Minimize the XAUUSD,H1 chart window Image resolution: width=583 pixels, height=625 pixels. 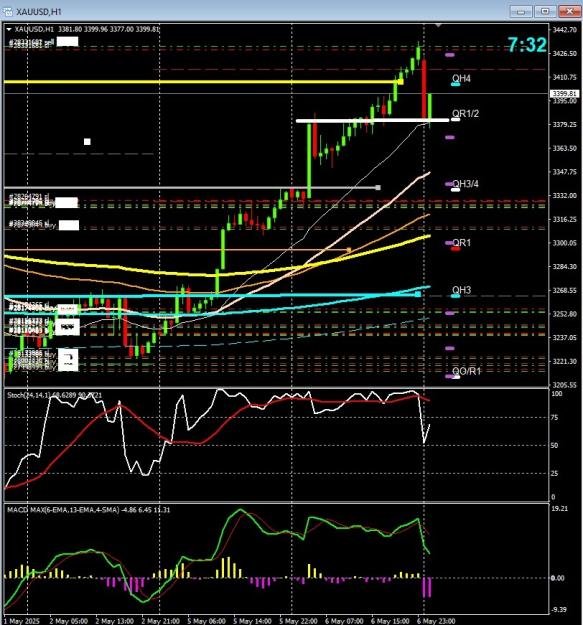(x=521, y=11)
